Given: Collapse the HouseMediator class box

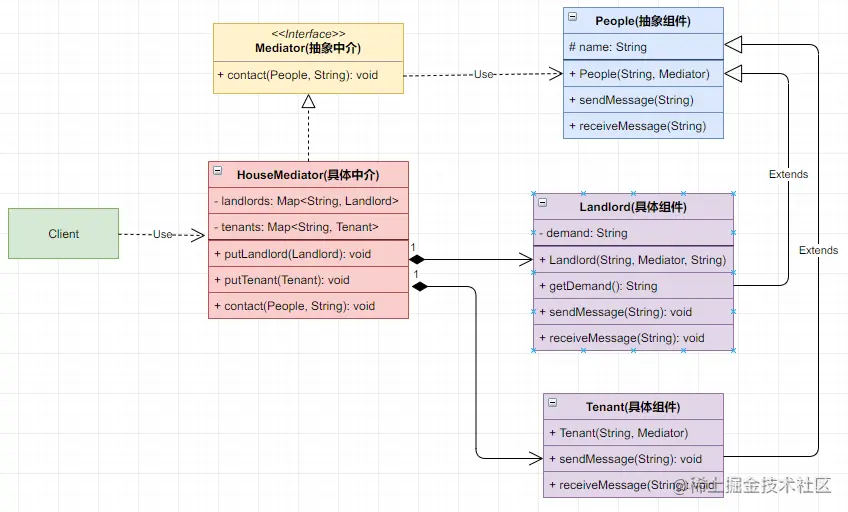Looking at the screenshot, I should pos(217,170).
